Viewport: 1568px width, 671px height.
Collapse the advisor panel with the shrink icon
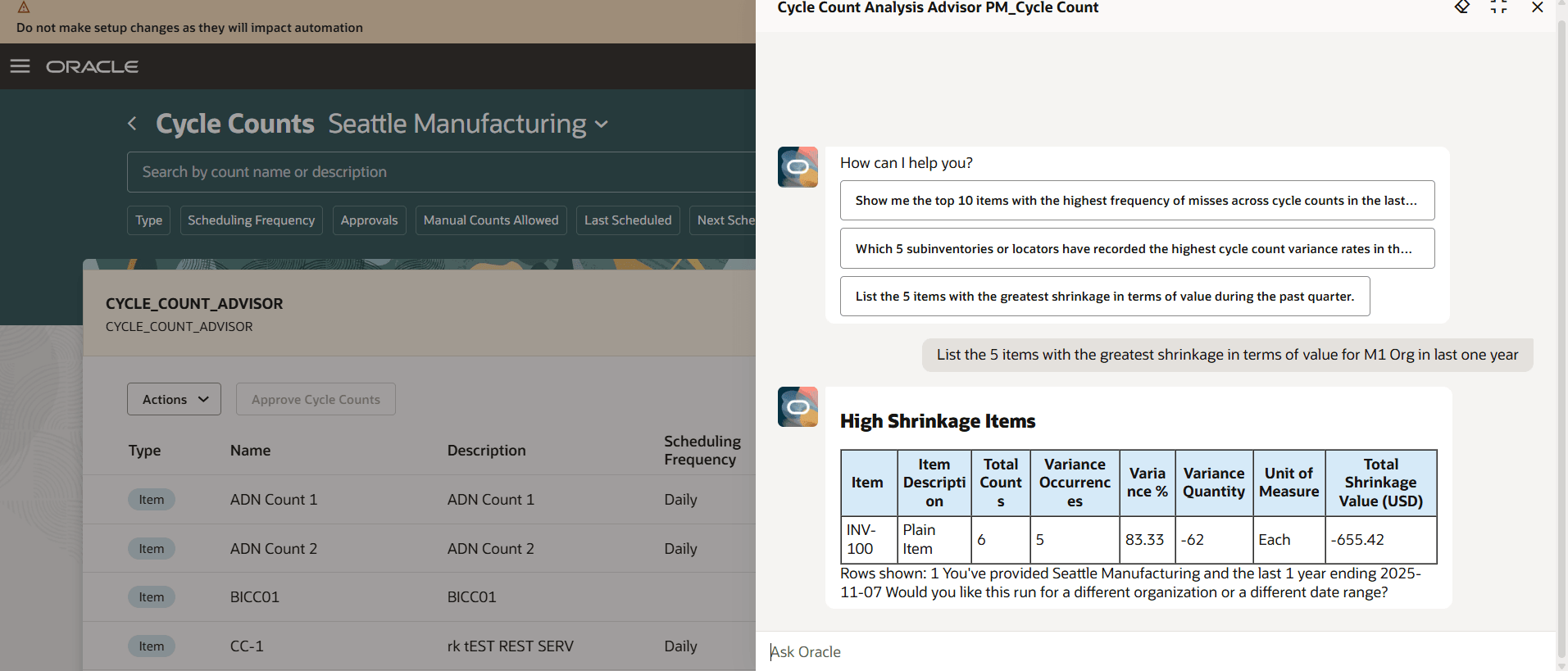coord(1498,7)
